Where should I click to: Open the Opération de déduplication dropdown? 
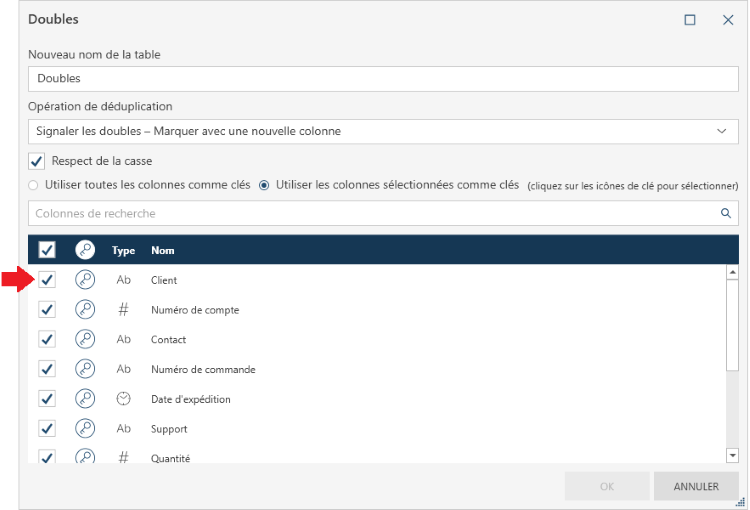pos(383,131)
